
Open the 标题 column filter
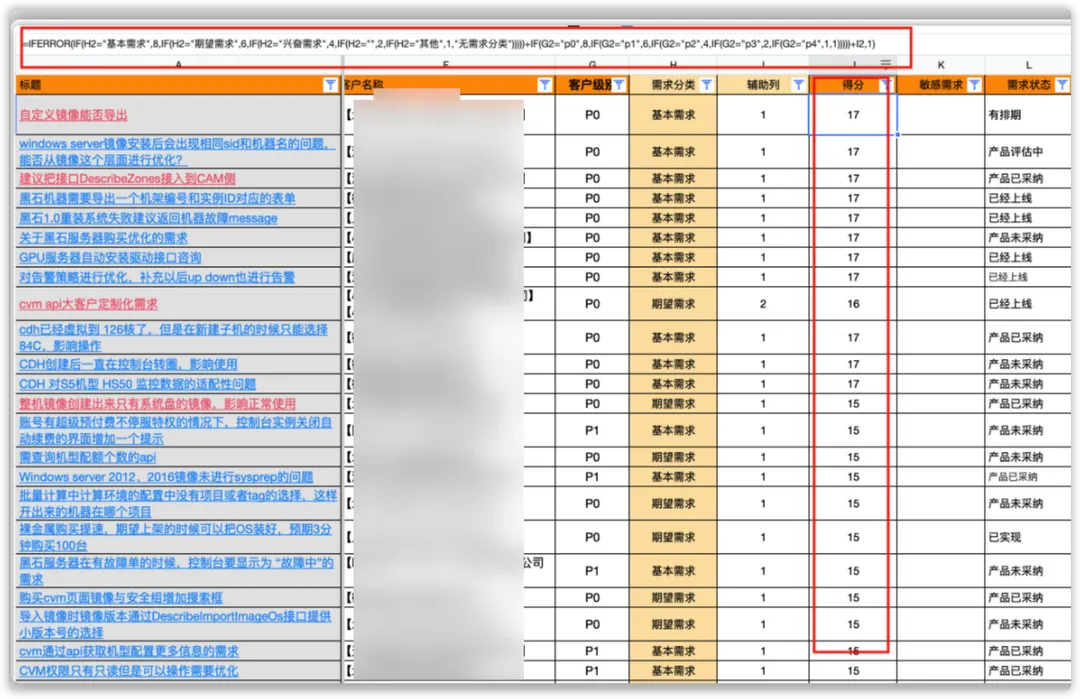click(x=331, y=85)
